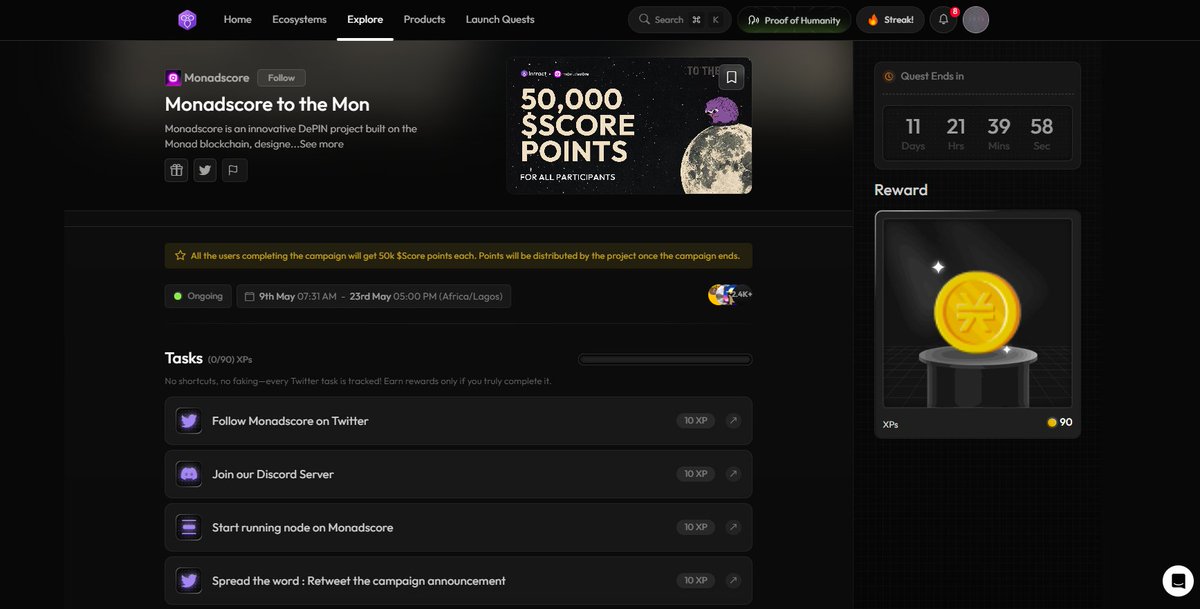1200x609 pixels.
Task: Expand description with See more link
Action: coord(322,144)
